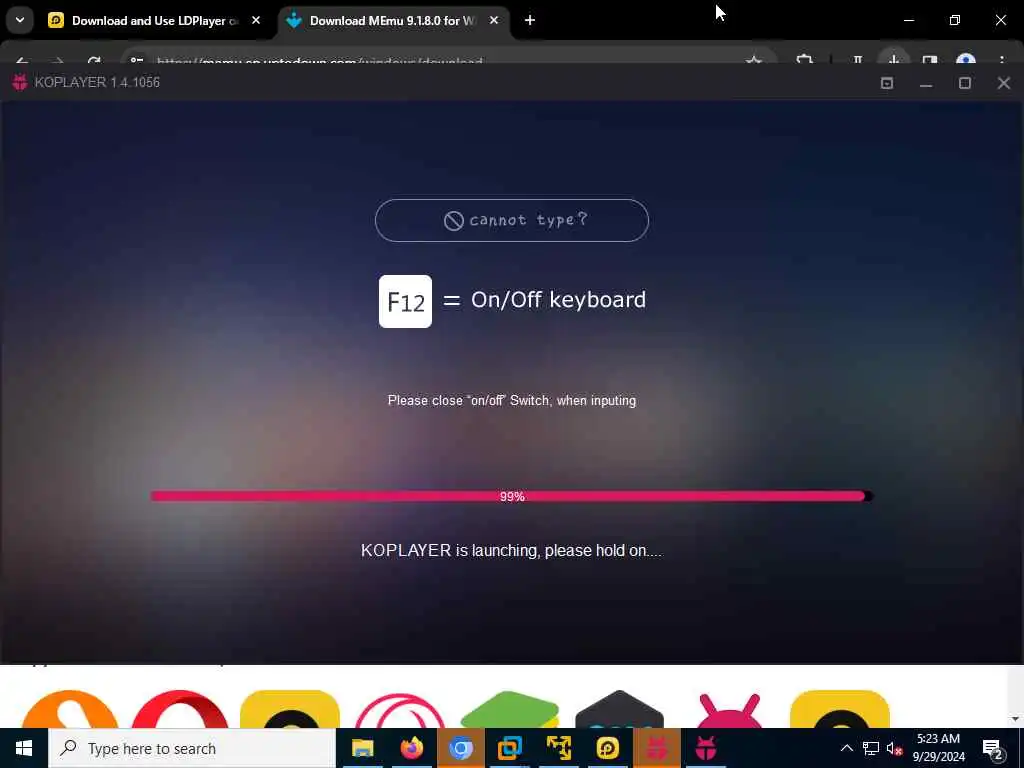Open the yellow-black patterned taskbar icon
Image resolution: width=1024 pixels, height=768 pixels.
558,748
